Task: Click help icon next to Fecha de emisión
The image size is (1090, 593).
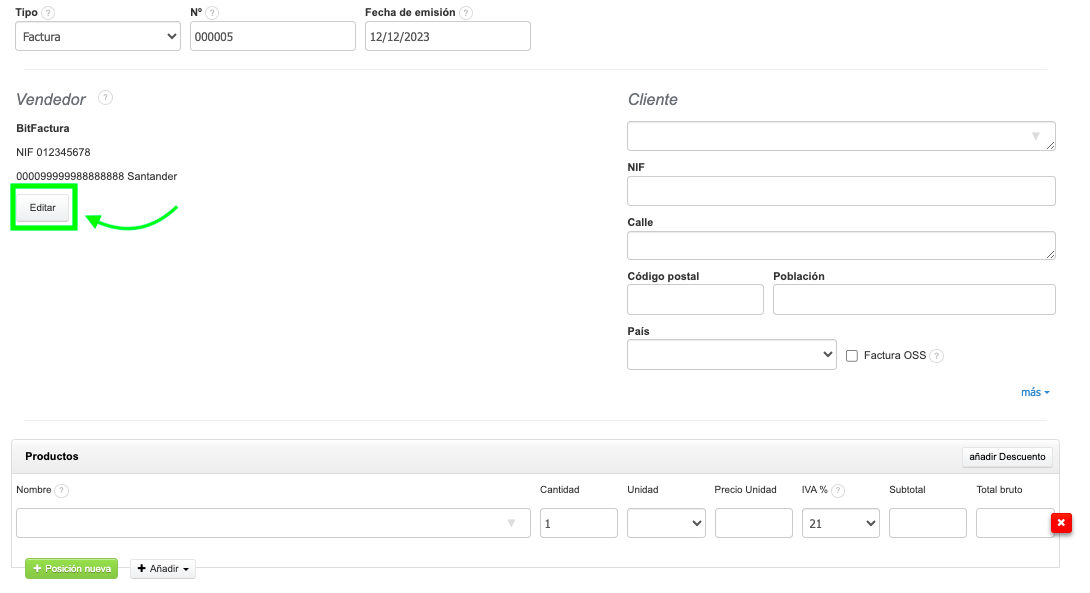Action: 466,13
